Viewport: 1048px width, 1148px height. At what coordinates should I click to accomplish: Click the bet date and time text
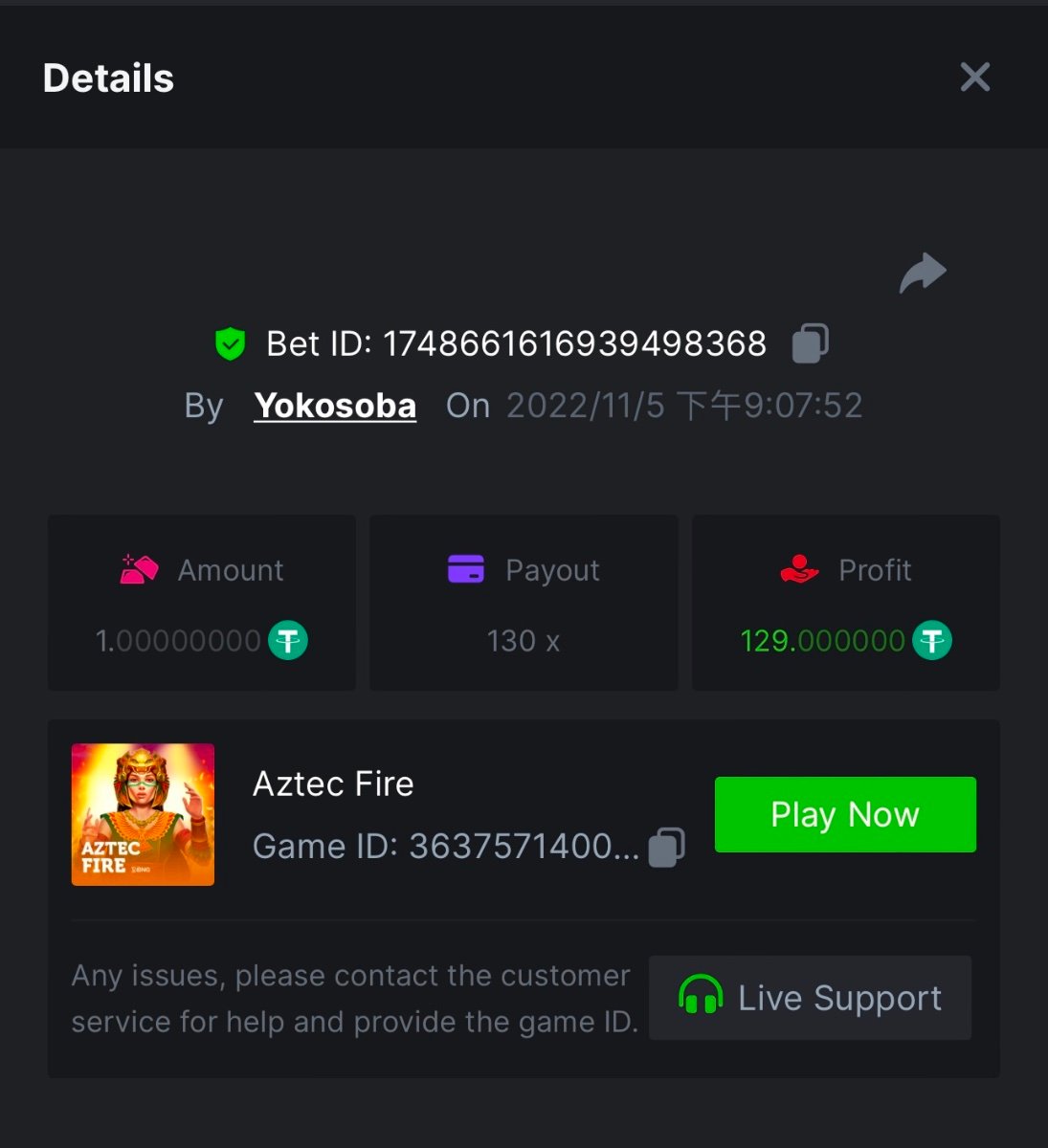[x=684, y=406]
